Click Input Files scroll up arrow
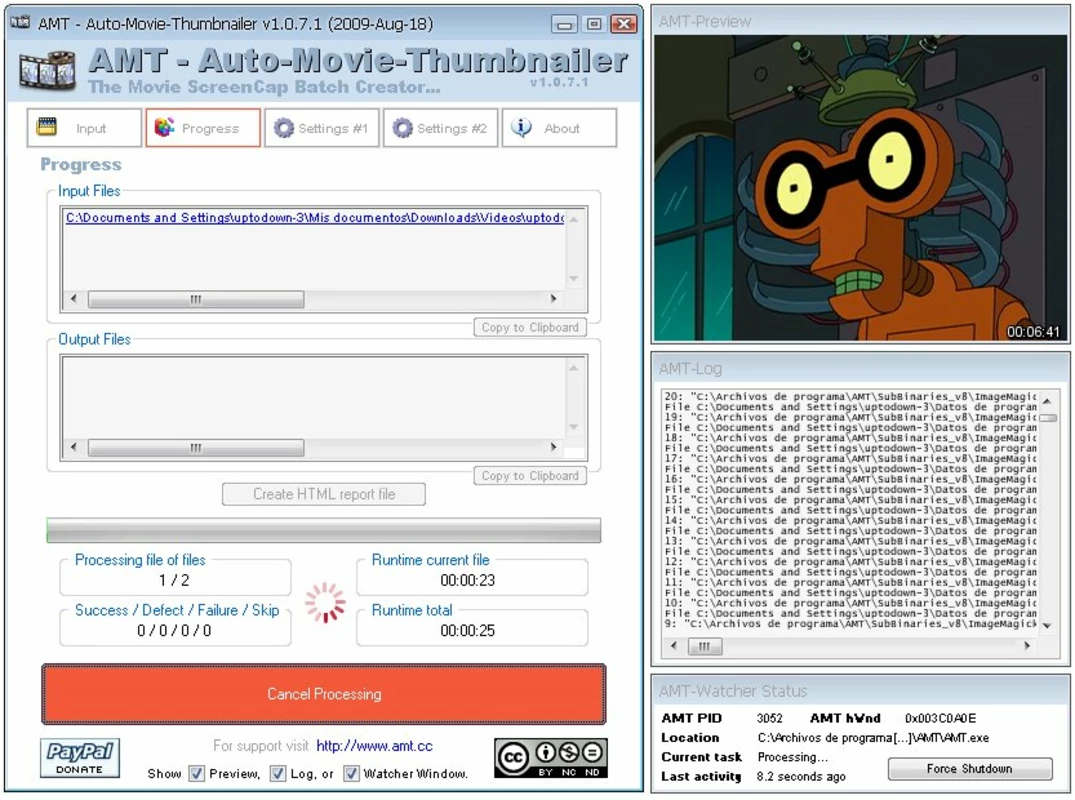Image resolution: width=1075 pixels, height=800 pixels. click(574, 219)
